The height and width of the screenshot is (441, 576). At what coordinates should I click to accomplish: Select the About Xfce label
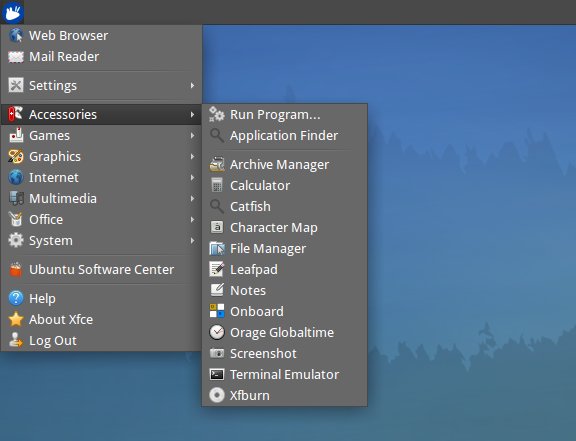pos(61,319)
